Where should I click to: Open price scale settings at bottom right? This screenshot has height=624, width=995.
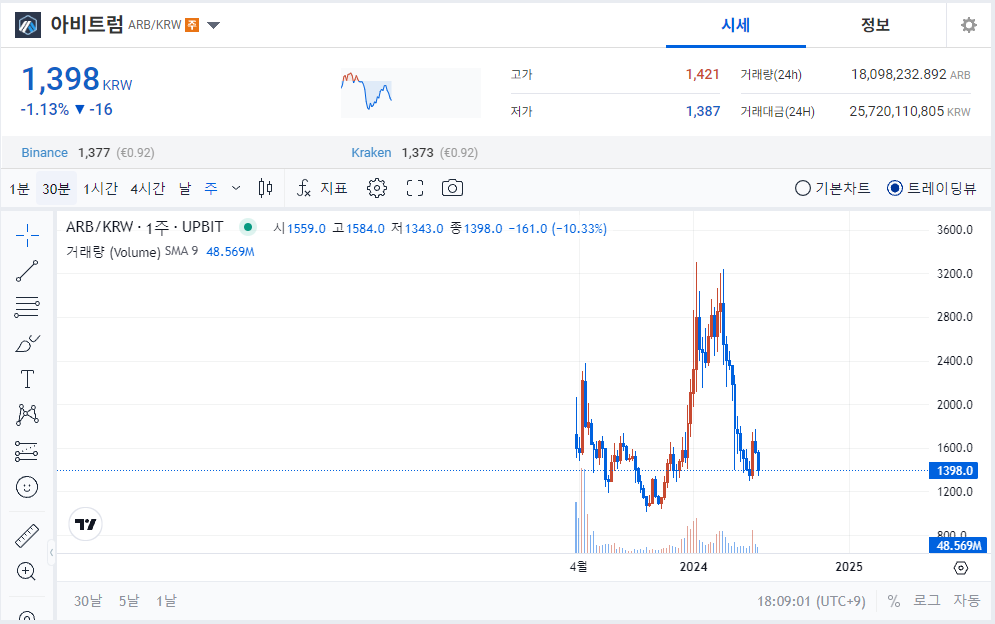pyautogui.click(x=961, y=568)
